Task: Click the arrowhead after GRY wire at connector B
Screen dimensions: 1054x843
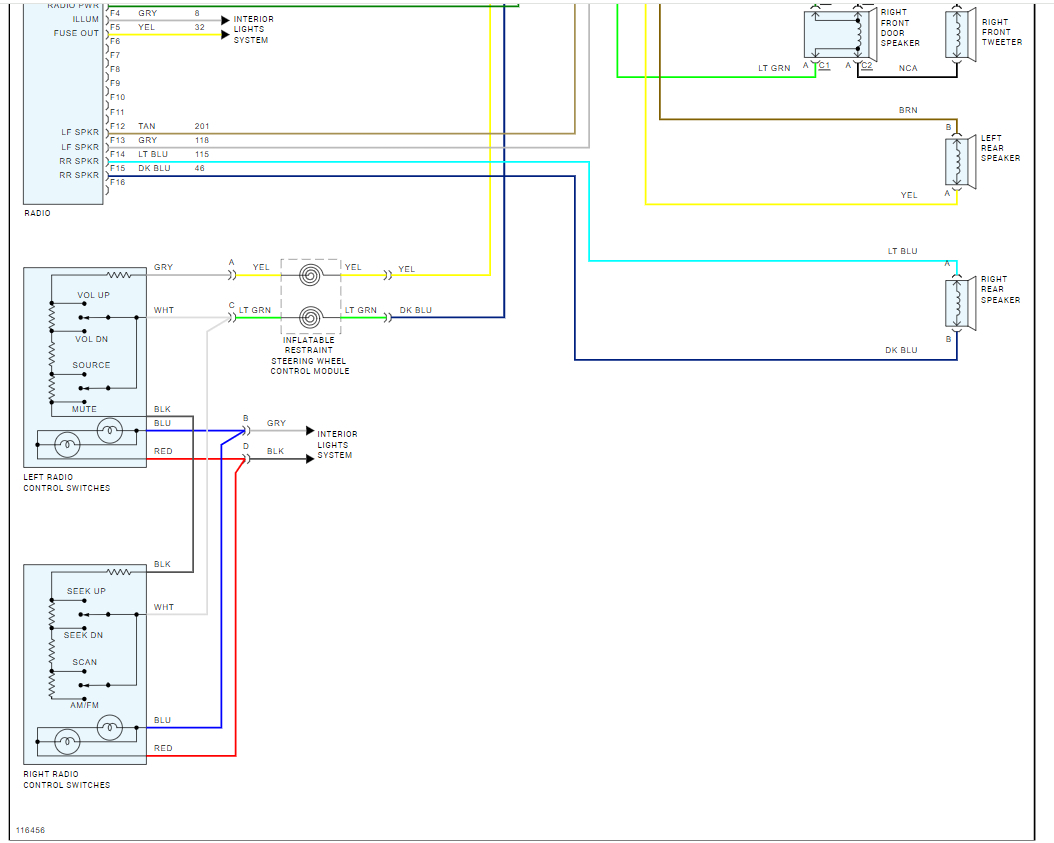Action: tap(310, 430)
